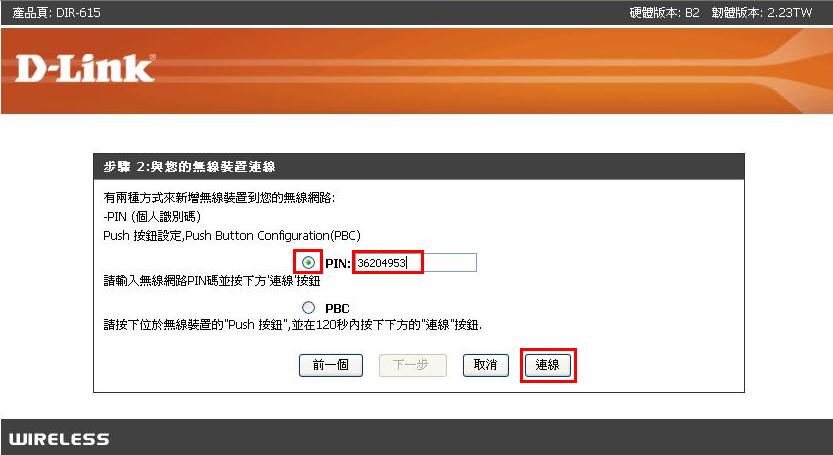Click the -PIN (個人識別碼) description line
The height and width of the screenshot is (455, 833).
152,217
